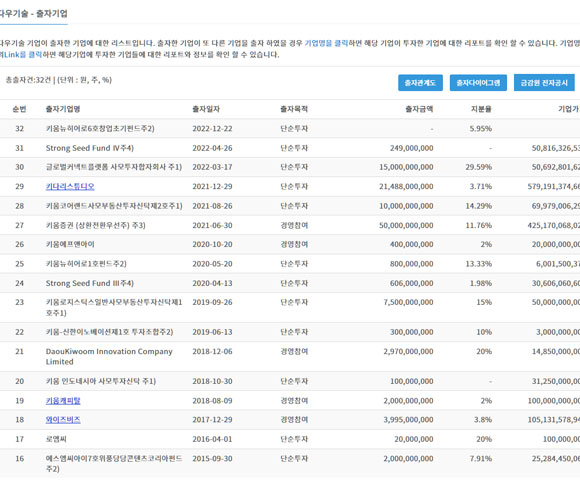Select 글로벌커넥트플랫폼 사모투자합자회사 row name

pyautogui.click(x=114, y=167)
